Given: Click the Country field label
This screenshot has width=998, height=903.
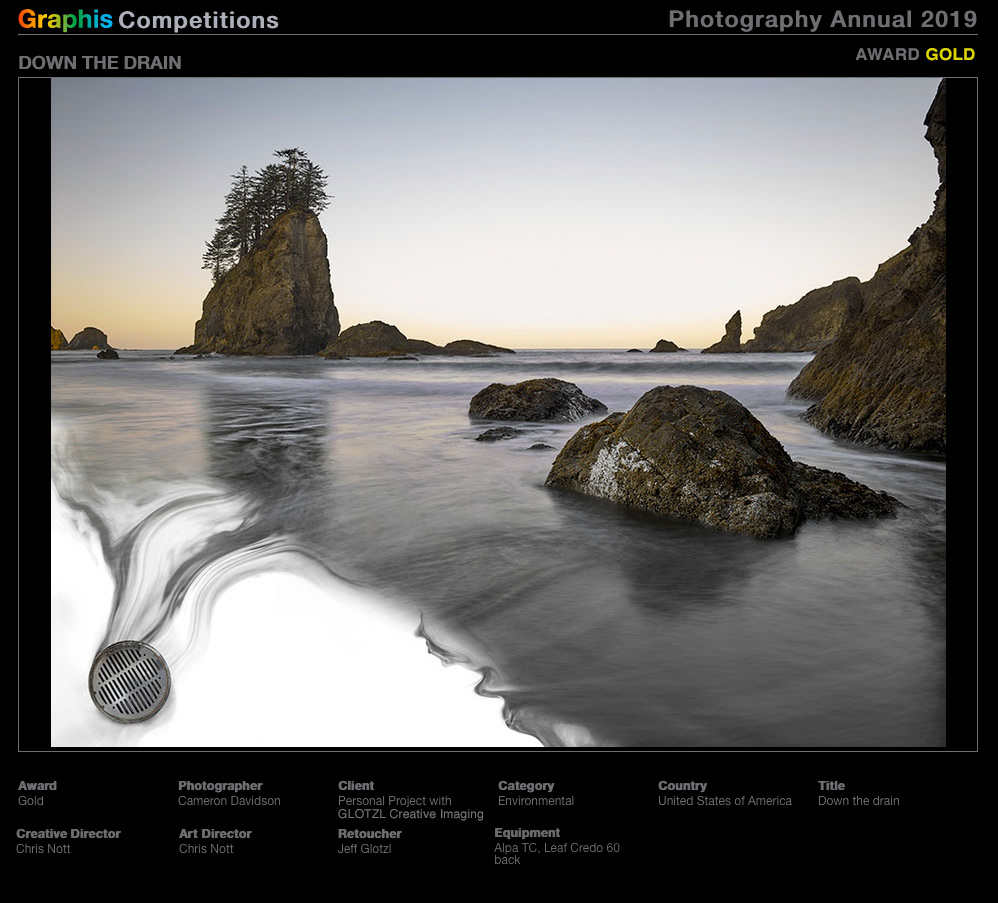Looking at the screenshot, I should [682, 785].
